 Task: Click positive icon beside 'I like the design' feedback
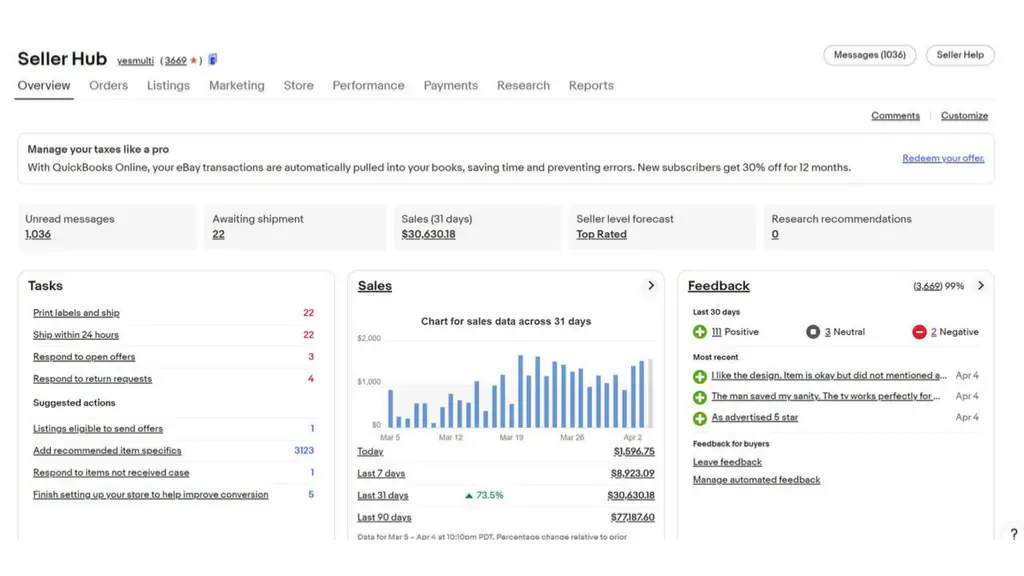[699, 376]
